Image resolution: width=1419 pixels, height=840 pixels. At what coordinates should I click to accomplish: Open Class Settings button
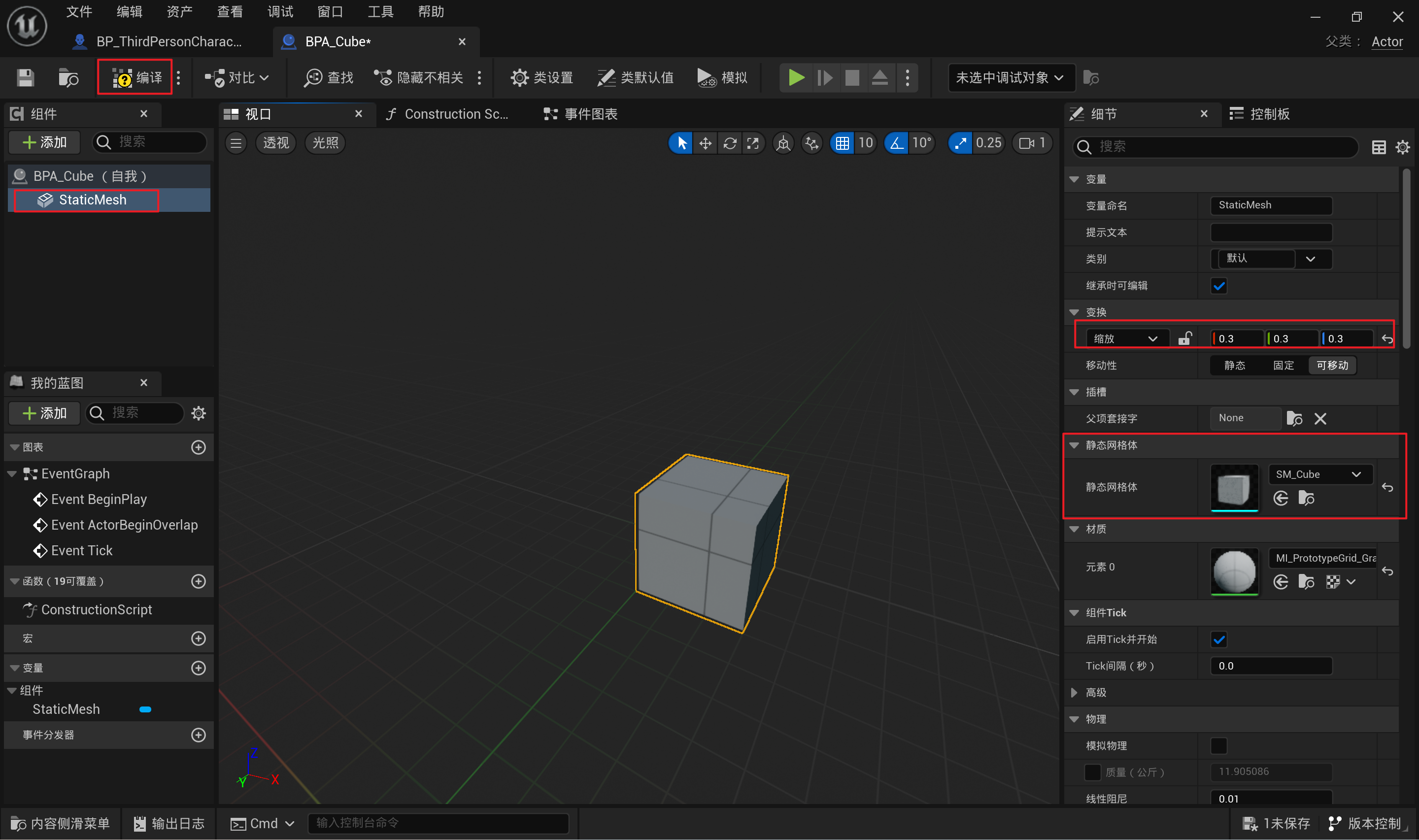(x=541, y=77)
